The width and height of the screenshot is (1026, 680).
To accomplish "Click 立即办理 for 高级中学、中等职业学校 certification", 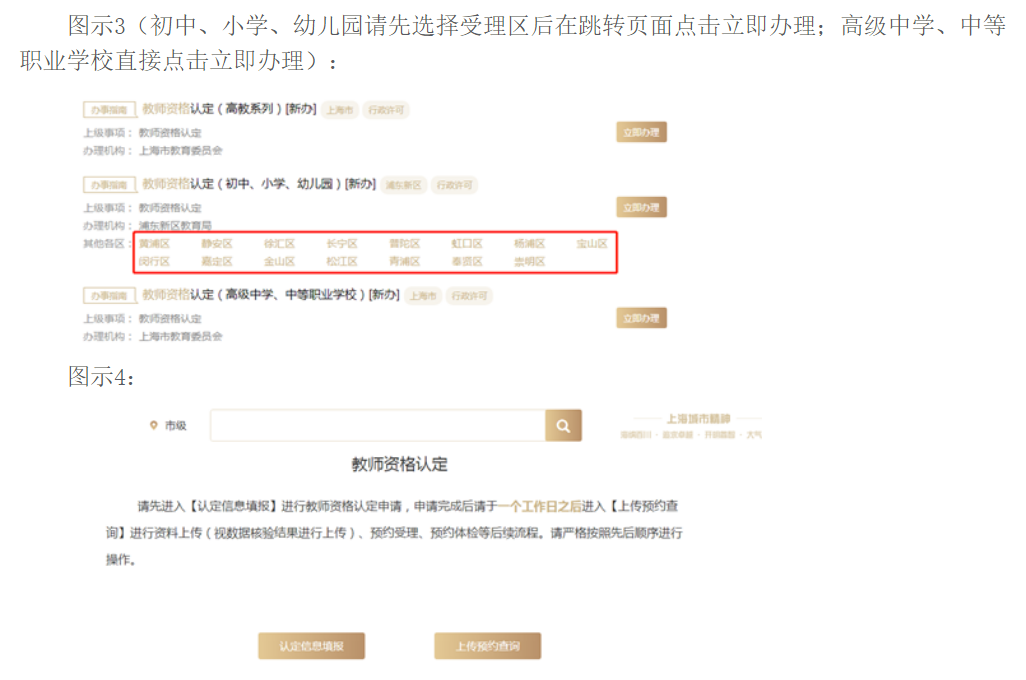I will point(641,318).
